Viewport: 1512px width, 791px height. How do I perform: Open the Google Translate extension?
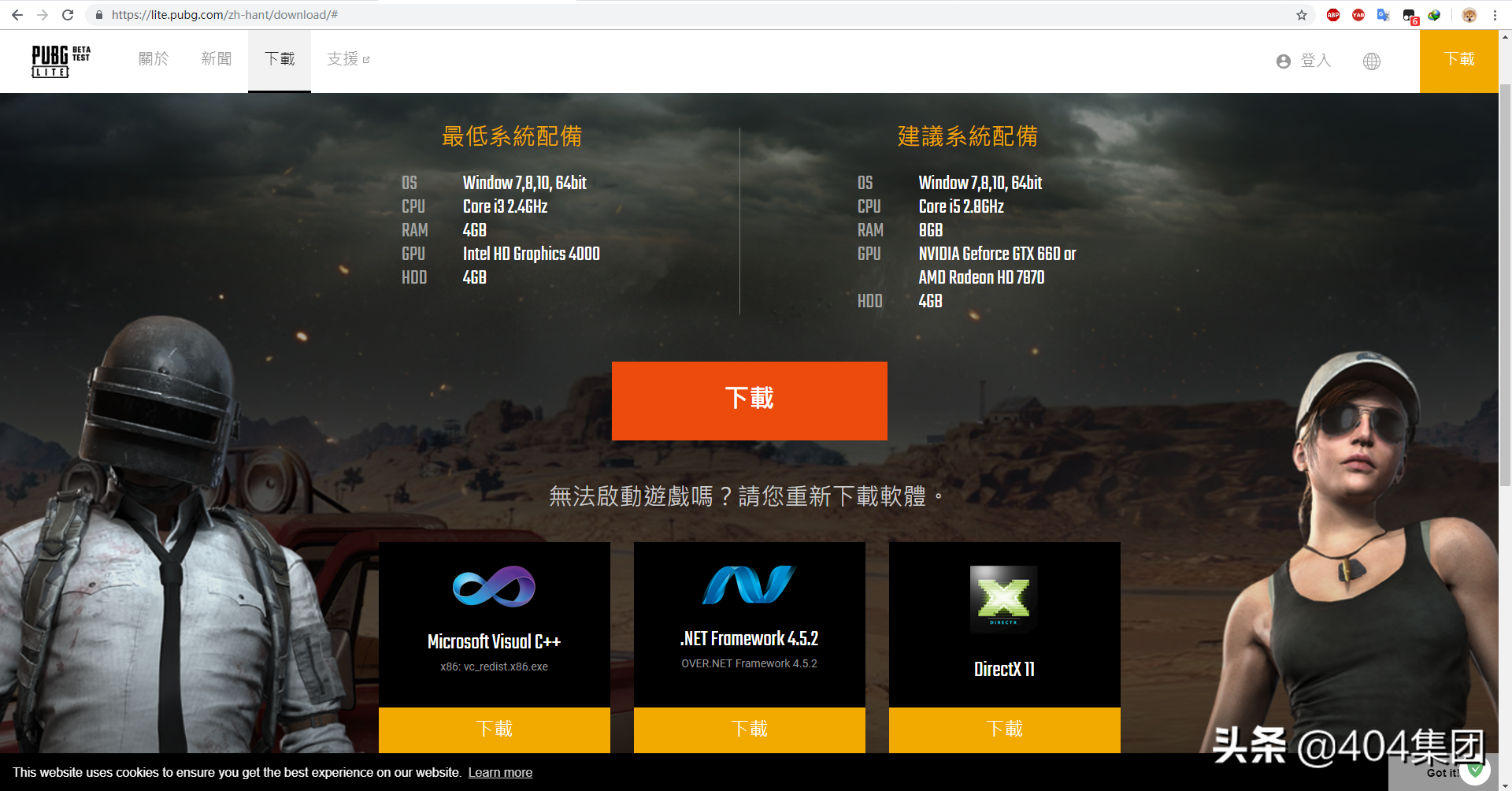coord(1384,15)
